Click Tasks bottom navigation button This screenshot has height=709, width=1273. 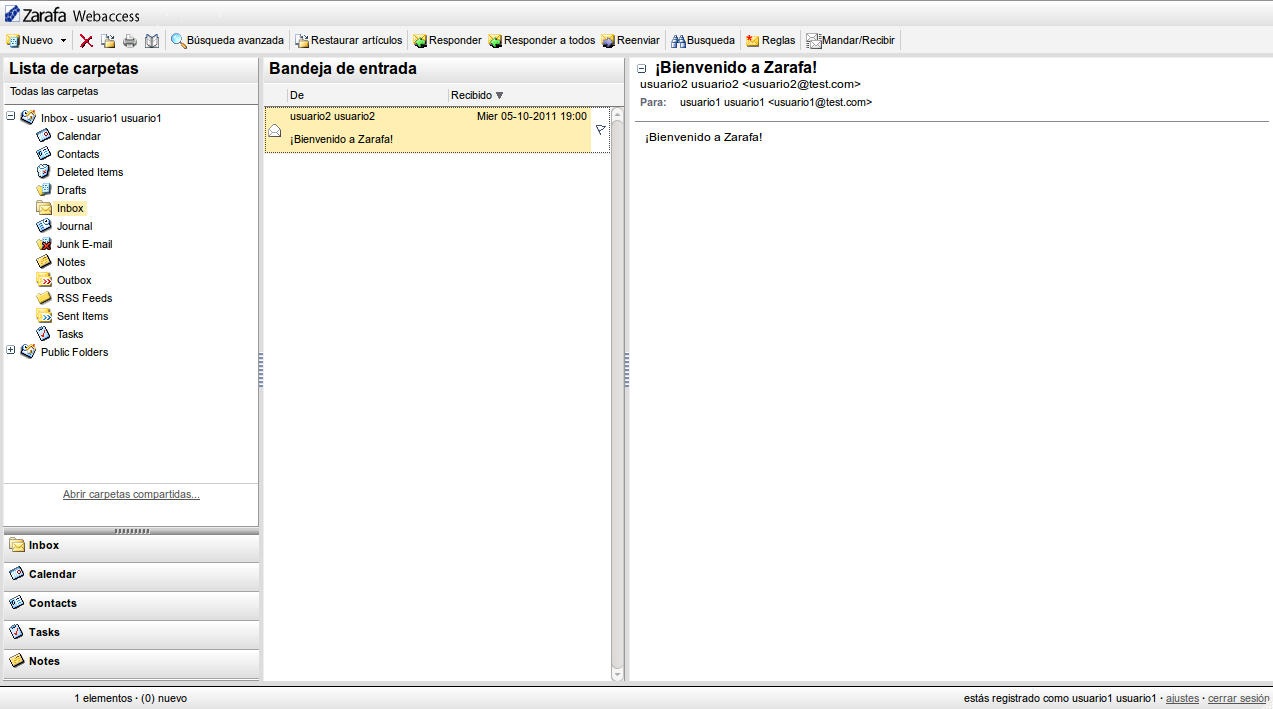click(131, 633)
